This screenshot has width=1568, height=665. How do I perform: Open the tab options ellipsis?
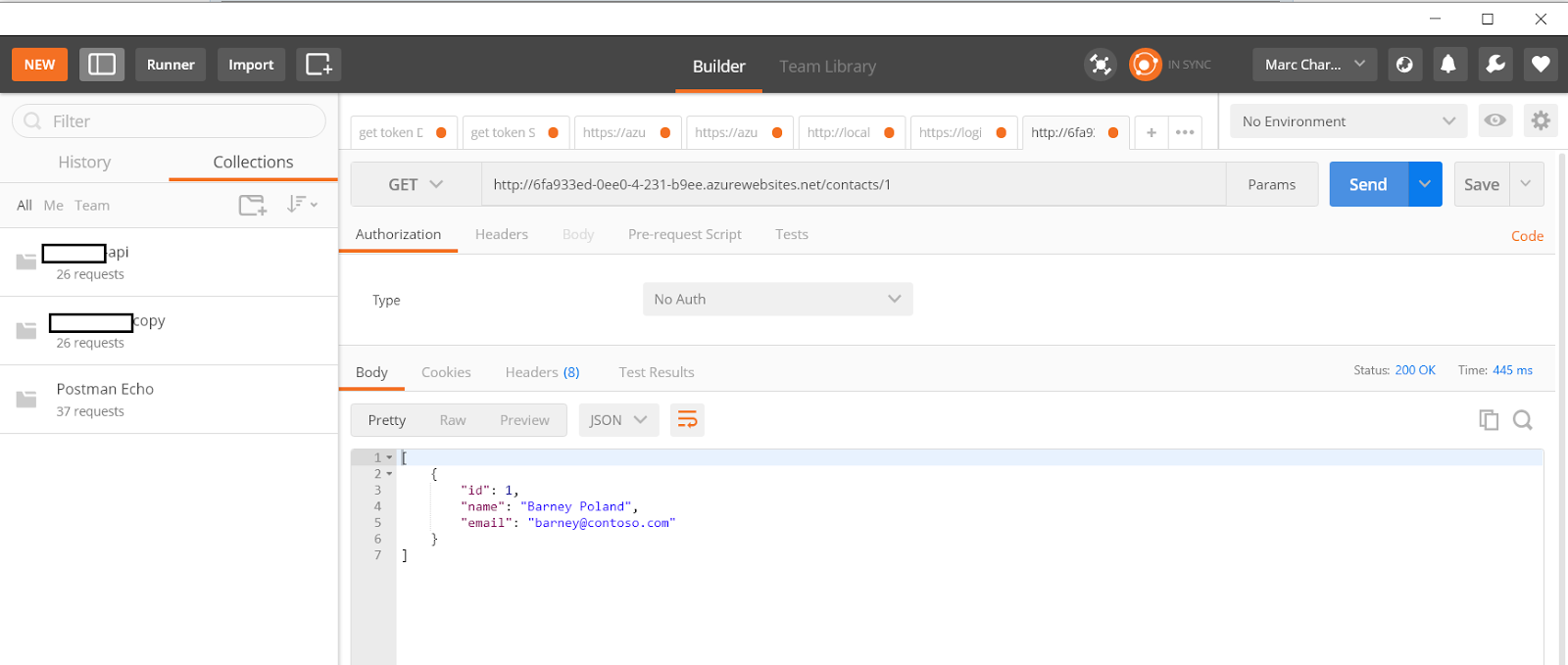pos(1185,132)
